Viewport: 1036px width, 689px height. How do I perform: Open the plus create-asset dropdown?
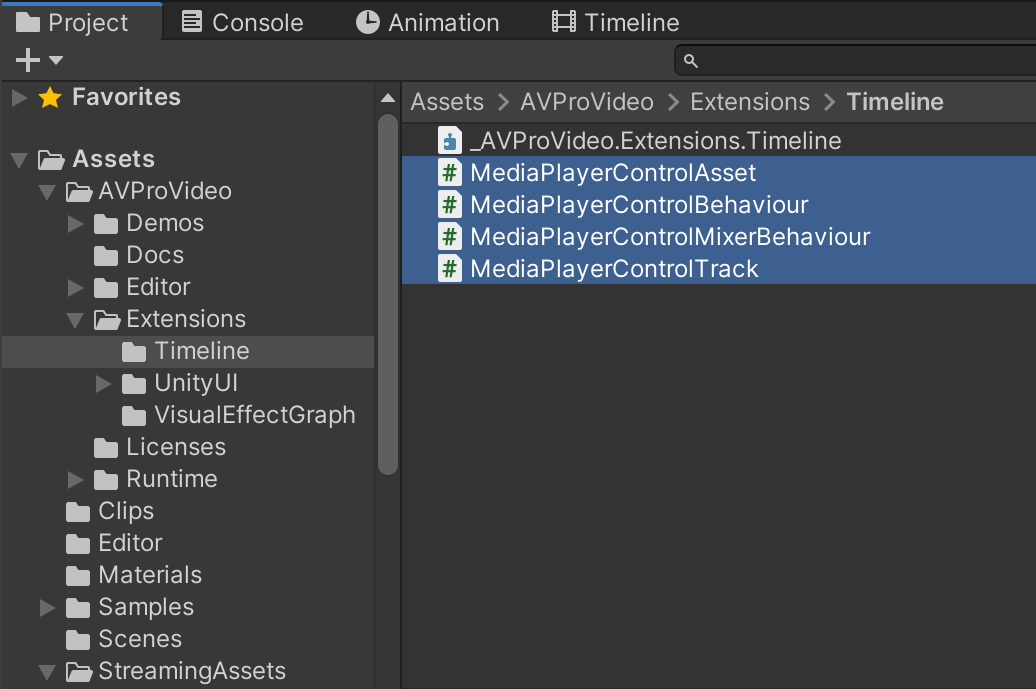pos(39,60)
